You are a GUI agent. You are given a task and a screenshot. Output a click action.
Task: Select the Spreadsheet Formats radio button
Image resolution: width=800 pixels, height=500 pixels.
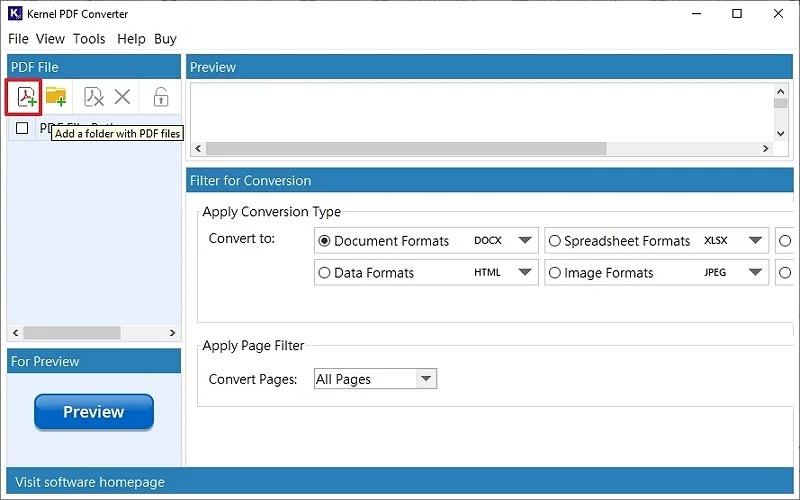point(555,241)
